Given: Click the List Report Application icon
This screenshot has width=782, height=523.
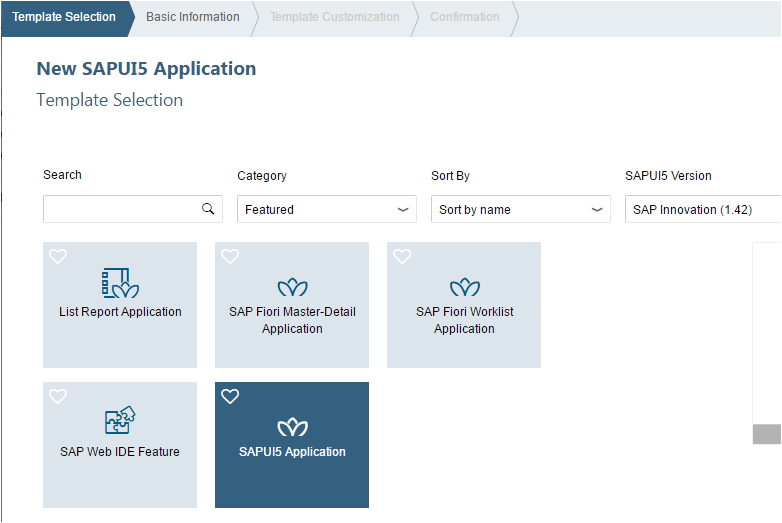Looking at the screenshot, I should 120,283.
